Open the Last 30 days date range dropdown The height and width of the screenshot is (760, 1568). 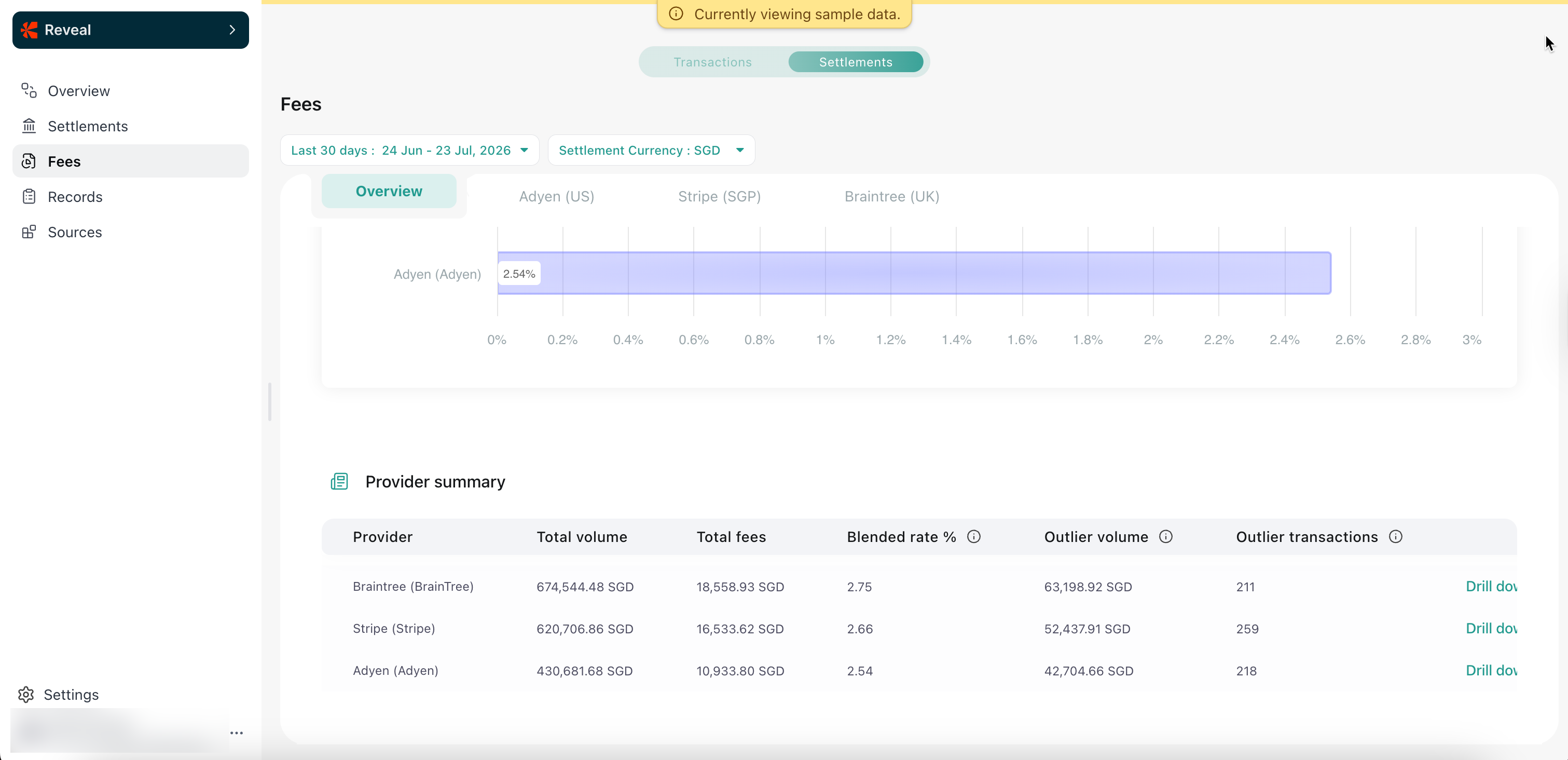click(410, 151)
